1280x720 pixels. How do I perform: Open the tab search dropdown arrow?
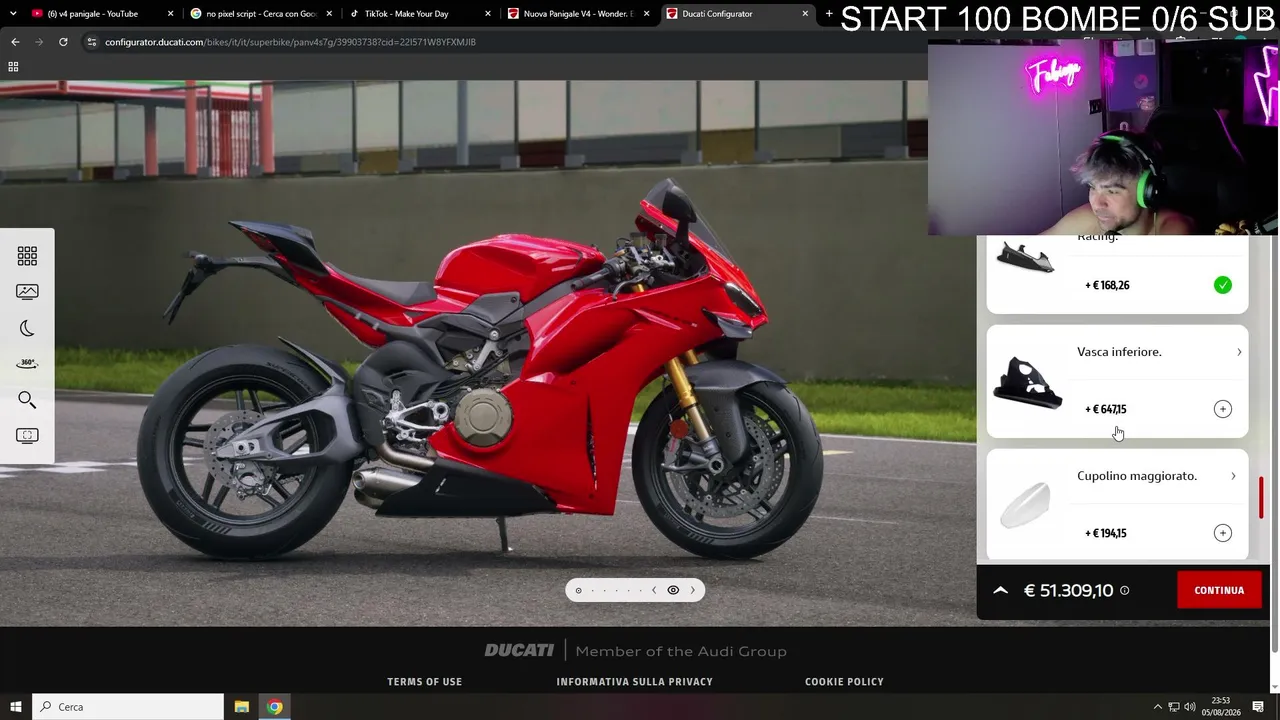pos(12,14)
